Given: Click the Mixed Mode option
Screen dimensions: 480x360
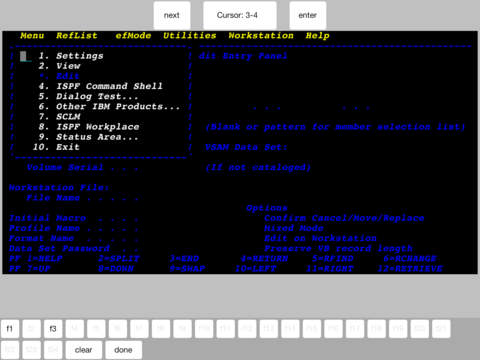Looking at the screenshot, I should 294,228.
